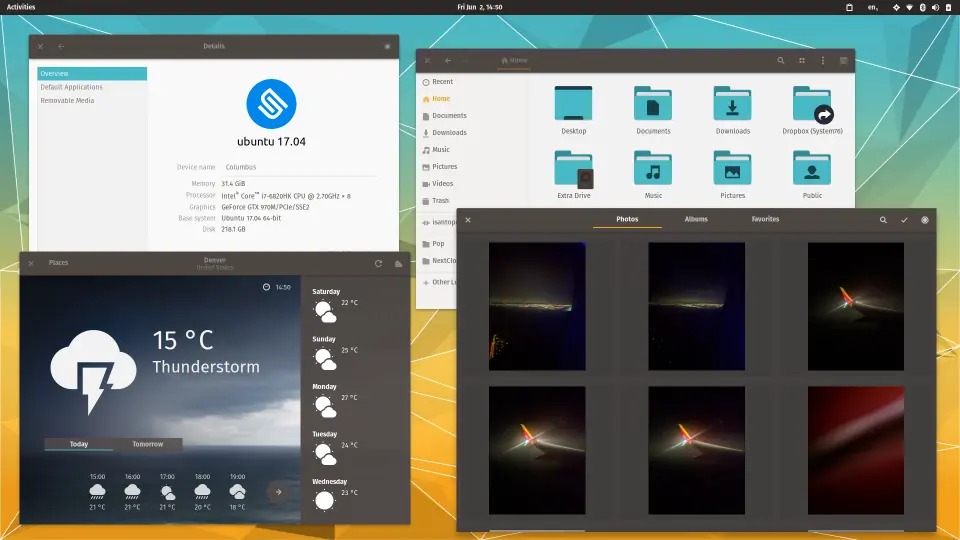
Task: Switch forecast to Tomorrow
Action: point(147,444)
